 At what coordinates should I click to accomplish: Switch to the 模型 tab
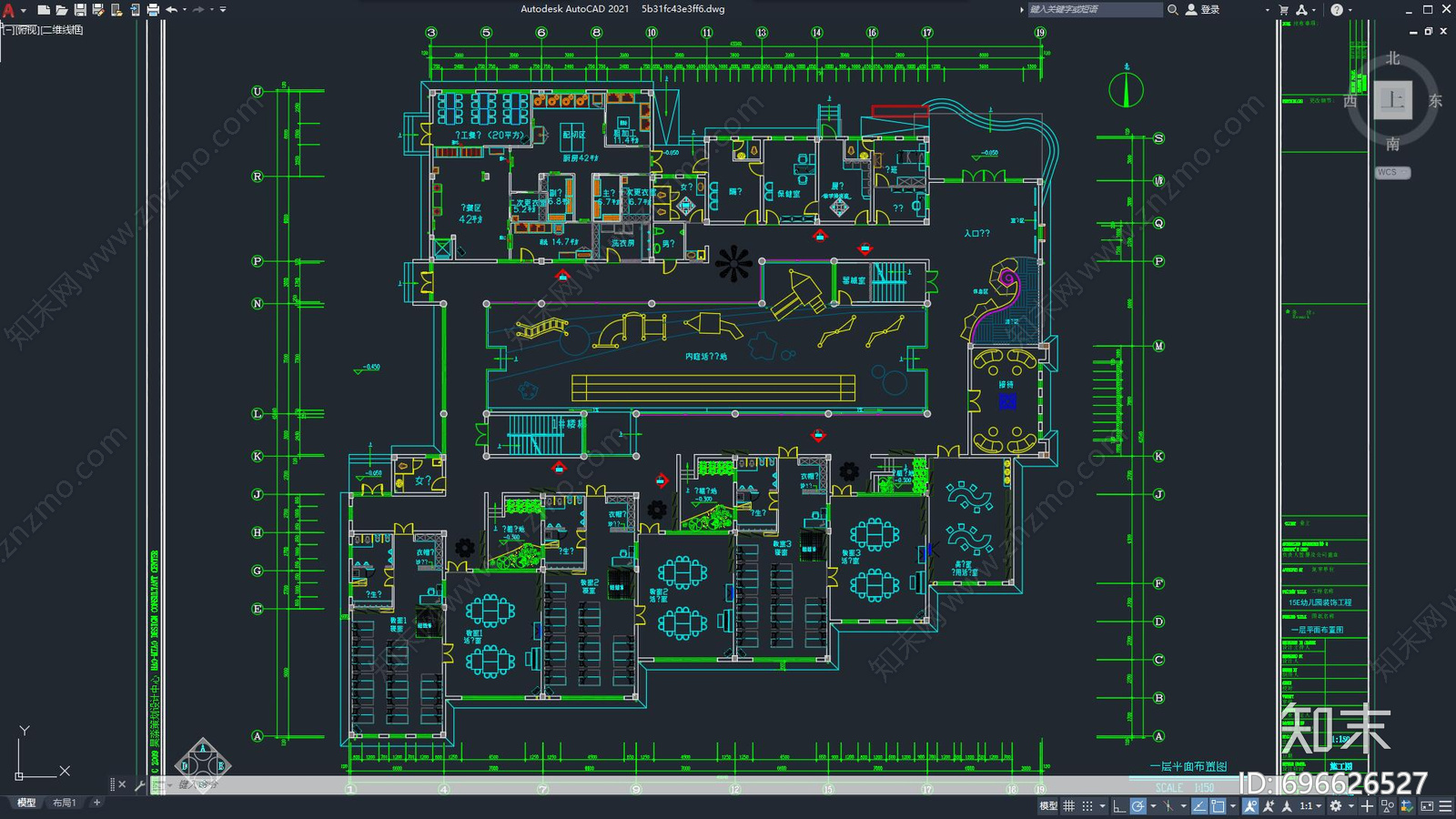pyautogui.click(x=26, y=803)
